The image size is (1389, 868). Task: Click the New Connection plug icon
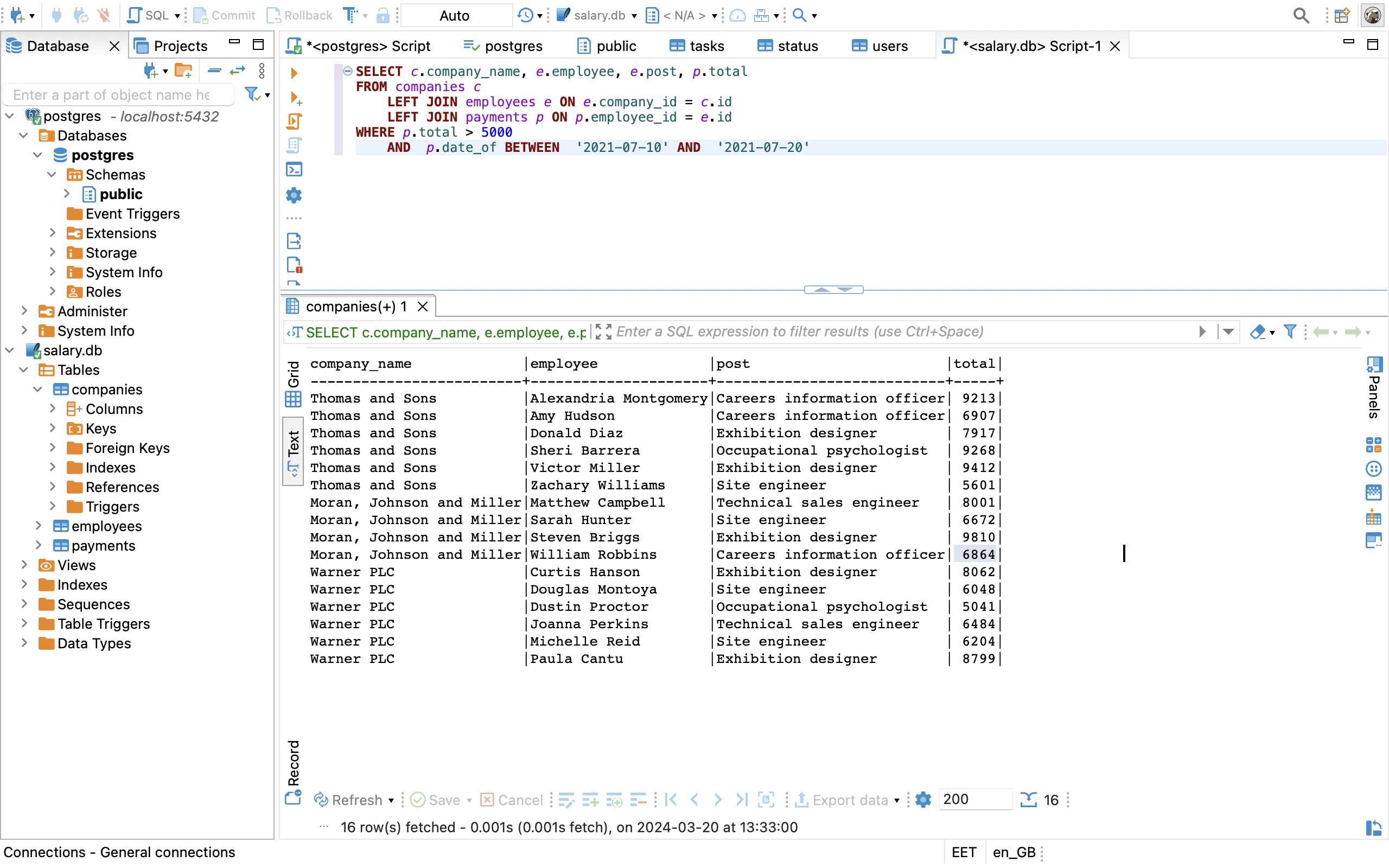(17, 16)
